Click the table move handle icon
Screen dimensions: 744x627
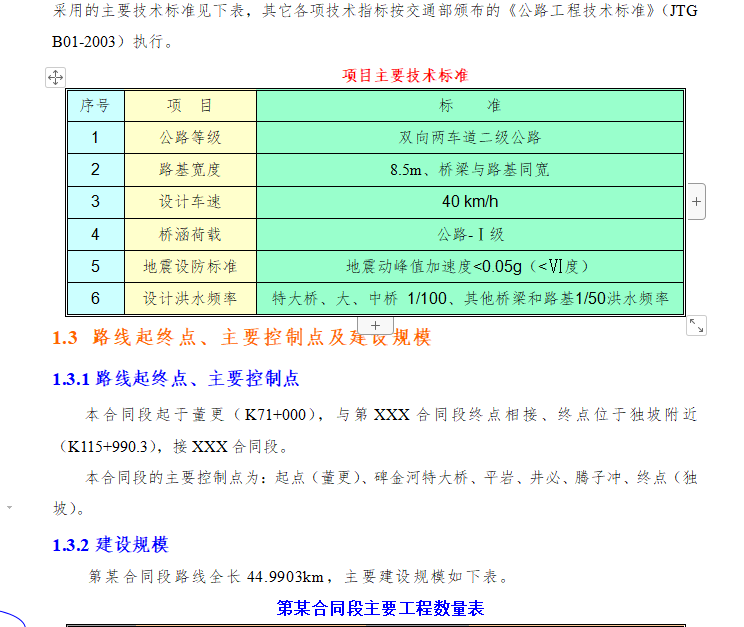tap(56, 77)
